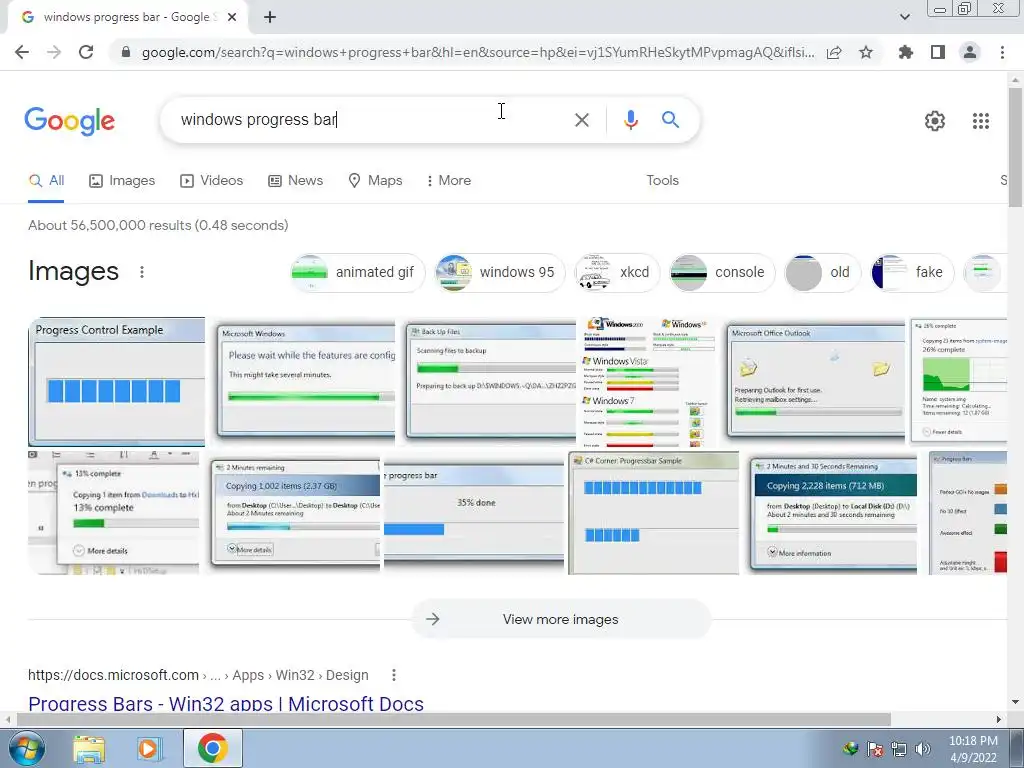The image size is (1024, 768).
Task: Switch to the News tab
Action: click(x=296, y=181)
